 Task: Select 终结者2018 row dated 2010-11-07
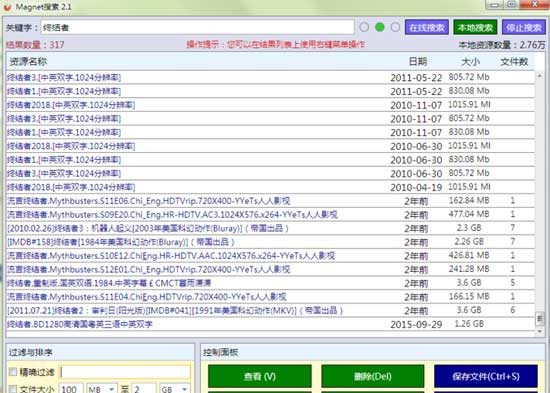tap(270, 105)
